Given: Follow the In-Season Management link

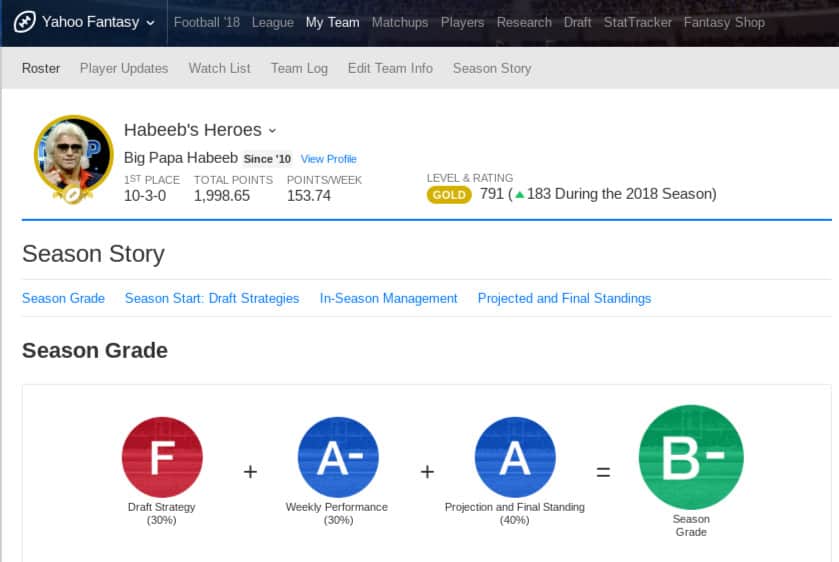Looking at the screenshot, I should (x=388, y=298).
